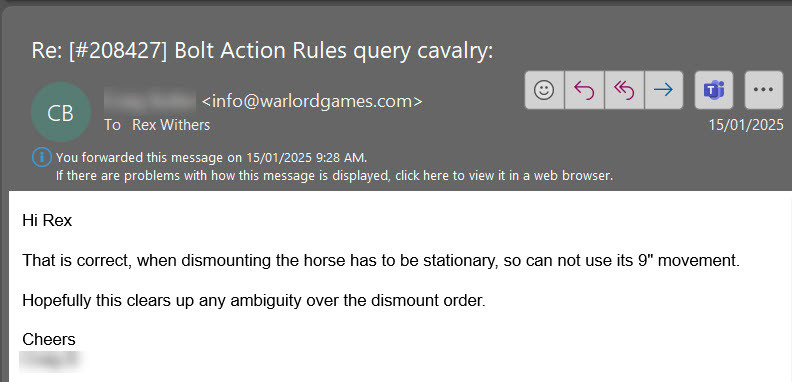Click the blurred sender display name

[x=150, y=101]
